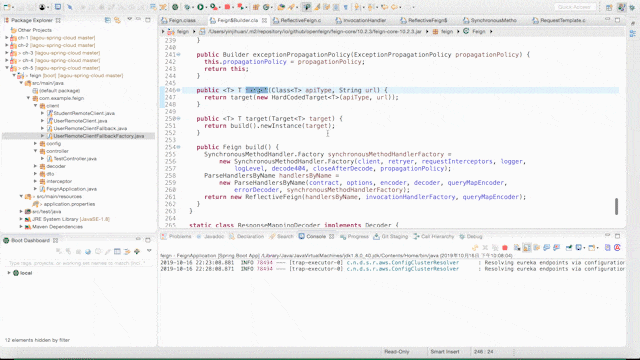Select FeignApplication.java in the tree

(x=71, y=189)
